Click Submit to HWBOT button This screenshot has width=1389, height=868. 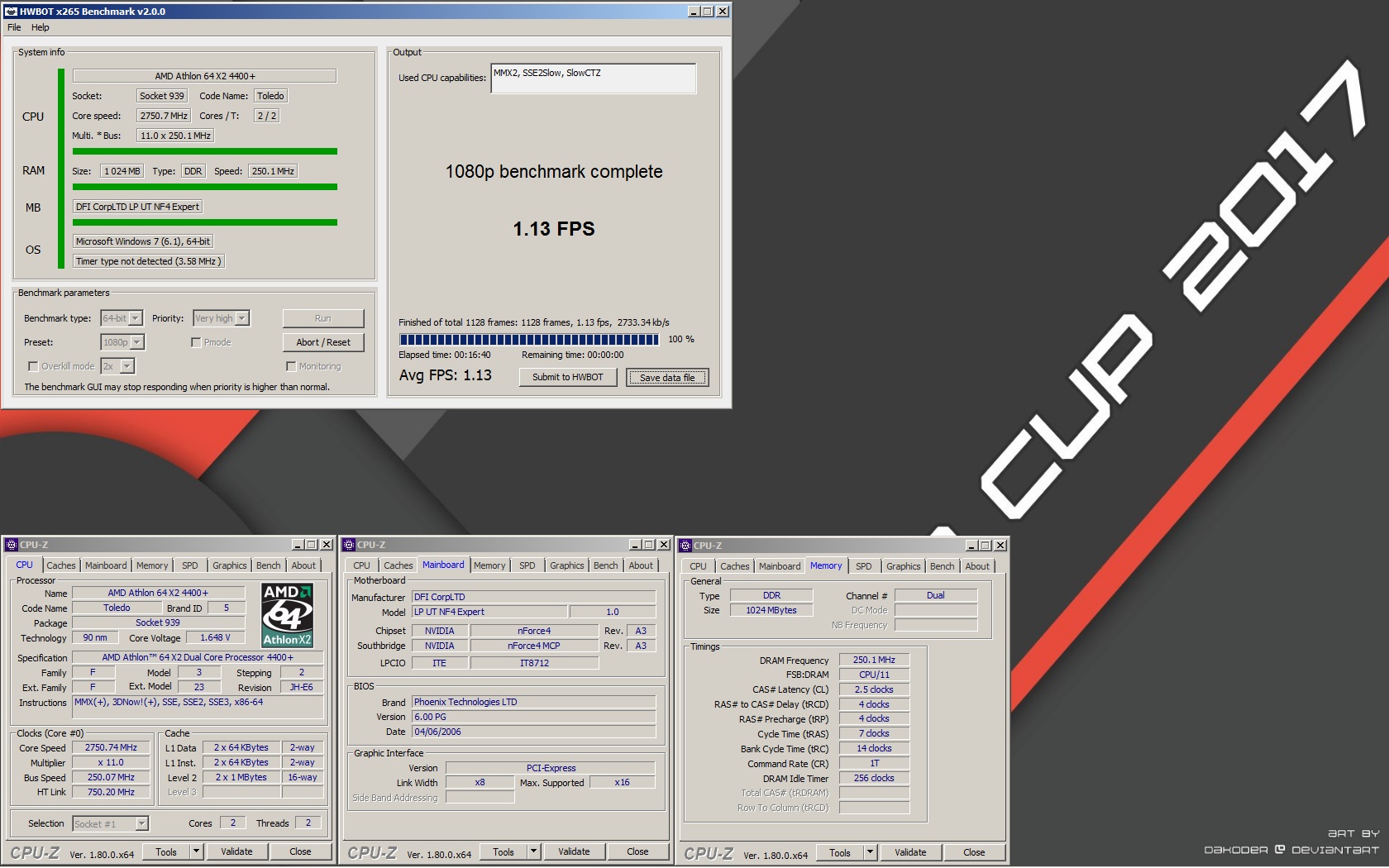(x=568, y=377)
